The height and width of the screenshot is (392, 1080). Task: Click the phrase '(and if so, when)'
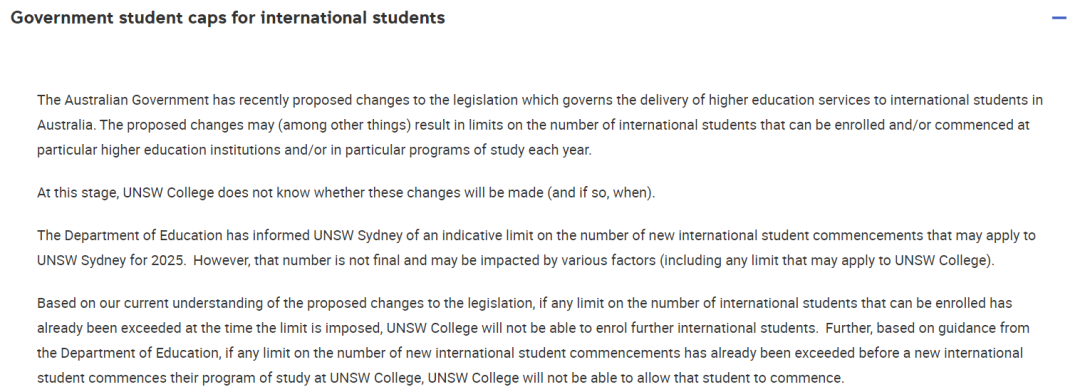pos(601,193)
